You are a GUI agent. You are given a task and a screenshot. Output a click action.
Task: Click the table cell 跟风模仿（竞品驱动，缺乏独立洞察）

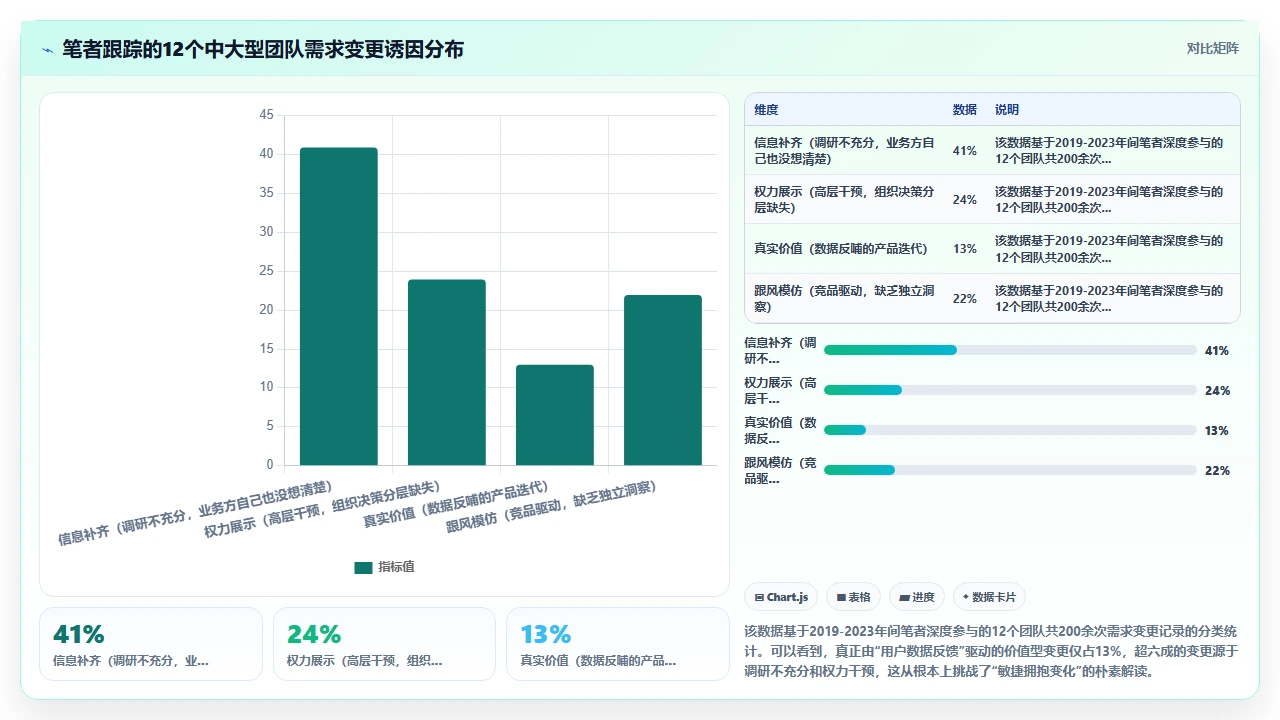[845, 298]
